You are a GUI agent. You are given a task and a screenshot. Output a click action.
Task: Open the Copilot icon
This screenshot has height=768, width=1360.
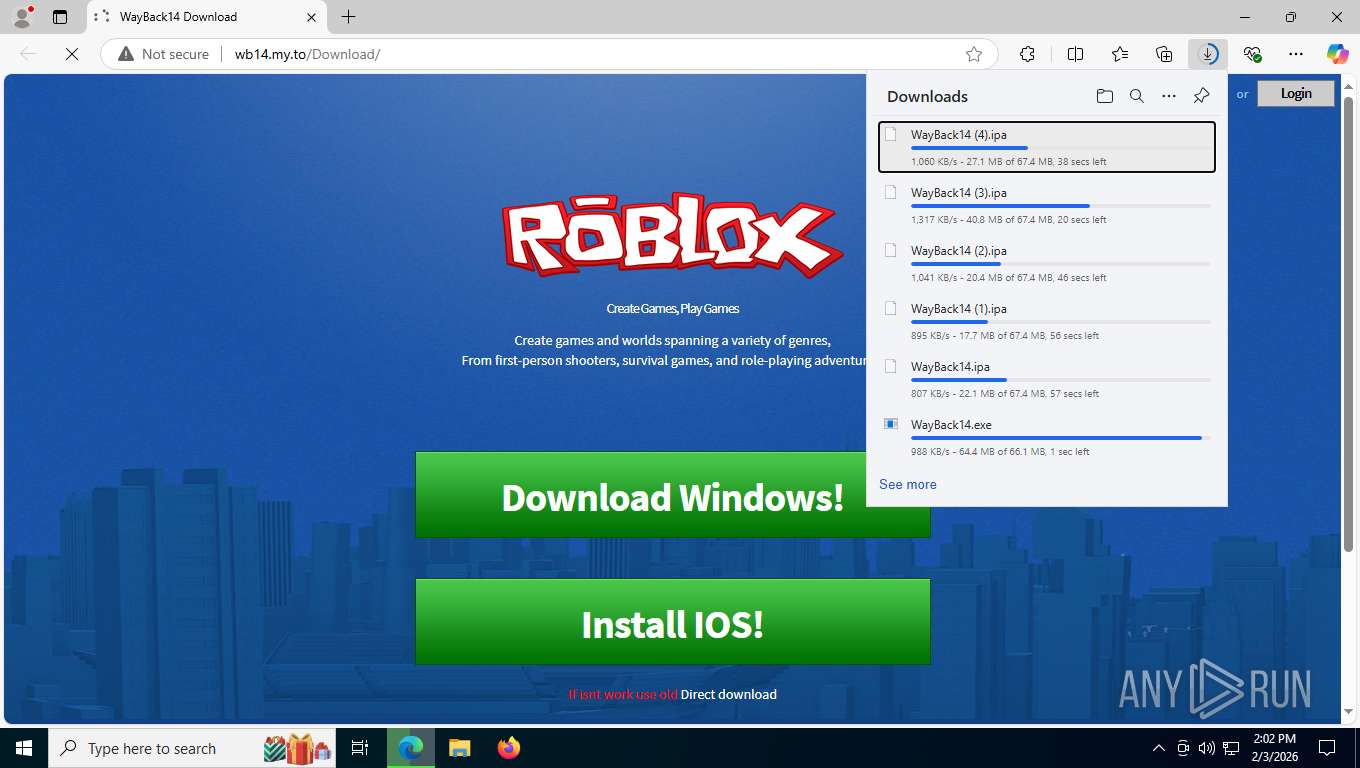(x=1337, y=54)
